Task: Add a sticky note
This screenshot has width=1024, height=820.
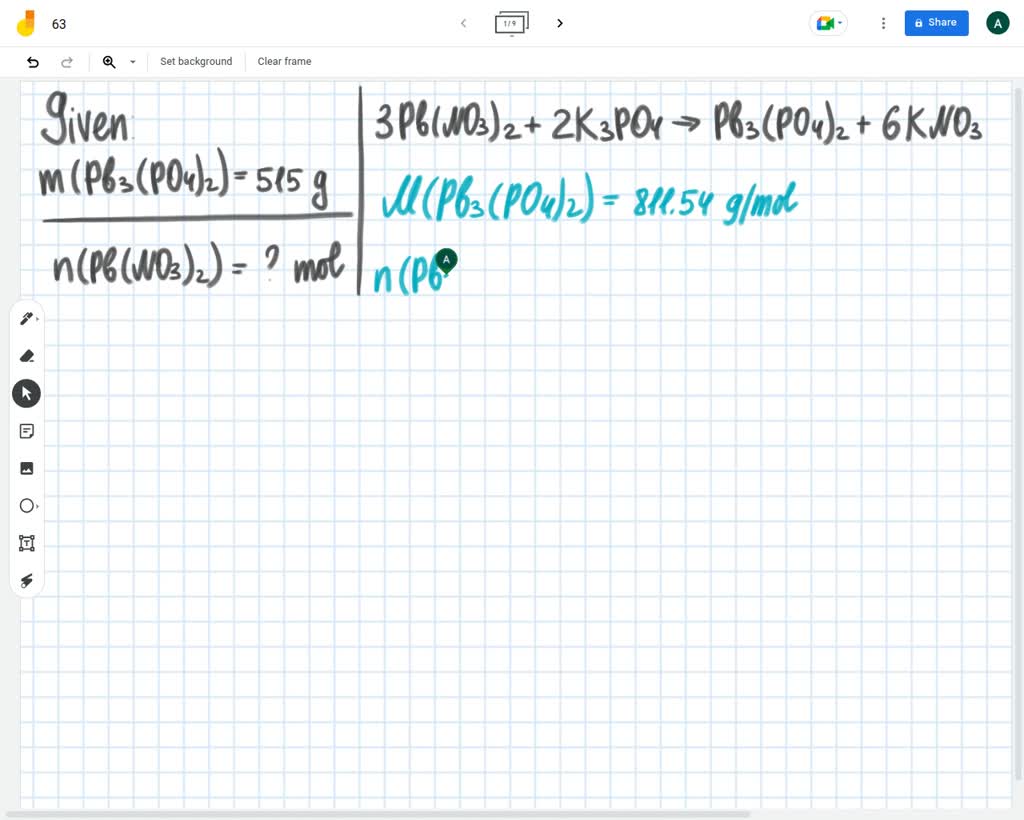Action: point(27,431)
